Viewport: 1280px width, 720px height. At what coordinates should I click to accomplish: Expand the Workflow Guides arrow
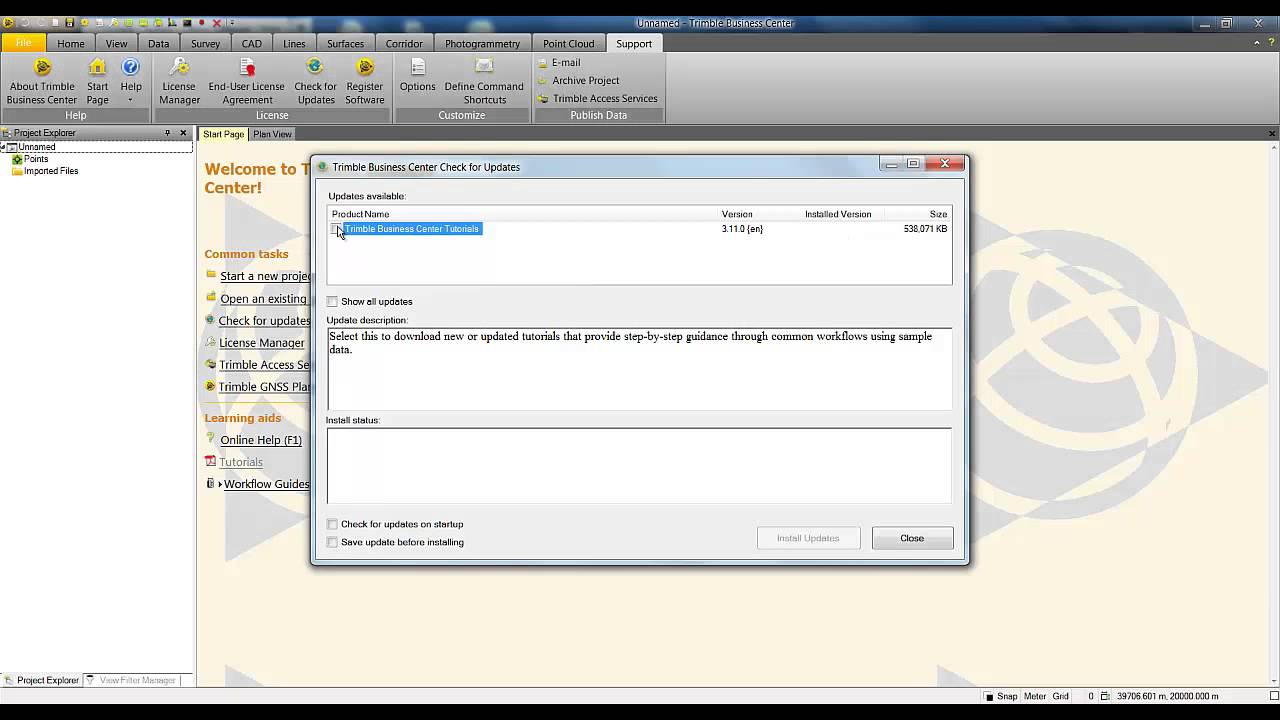coord(219,484)
